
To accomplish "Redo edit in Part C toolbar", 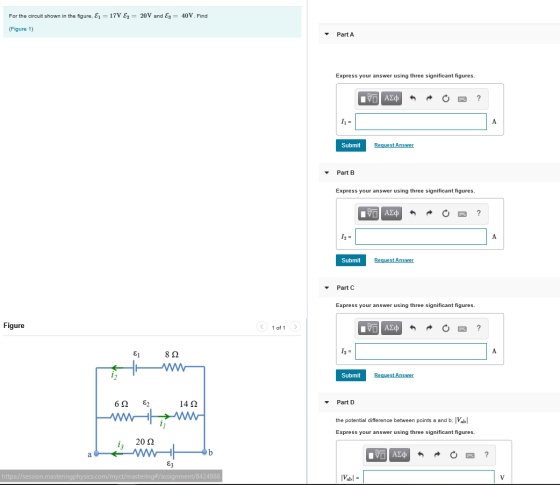I will pyautogui.click(x=429, y=328).
